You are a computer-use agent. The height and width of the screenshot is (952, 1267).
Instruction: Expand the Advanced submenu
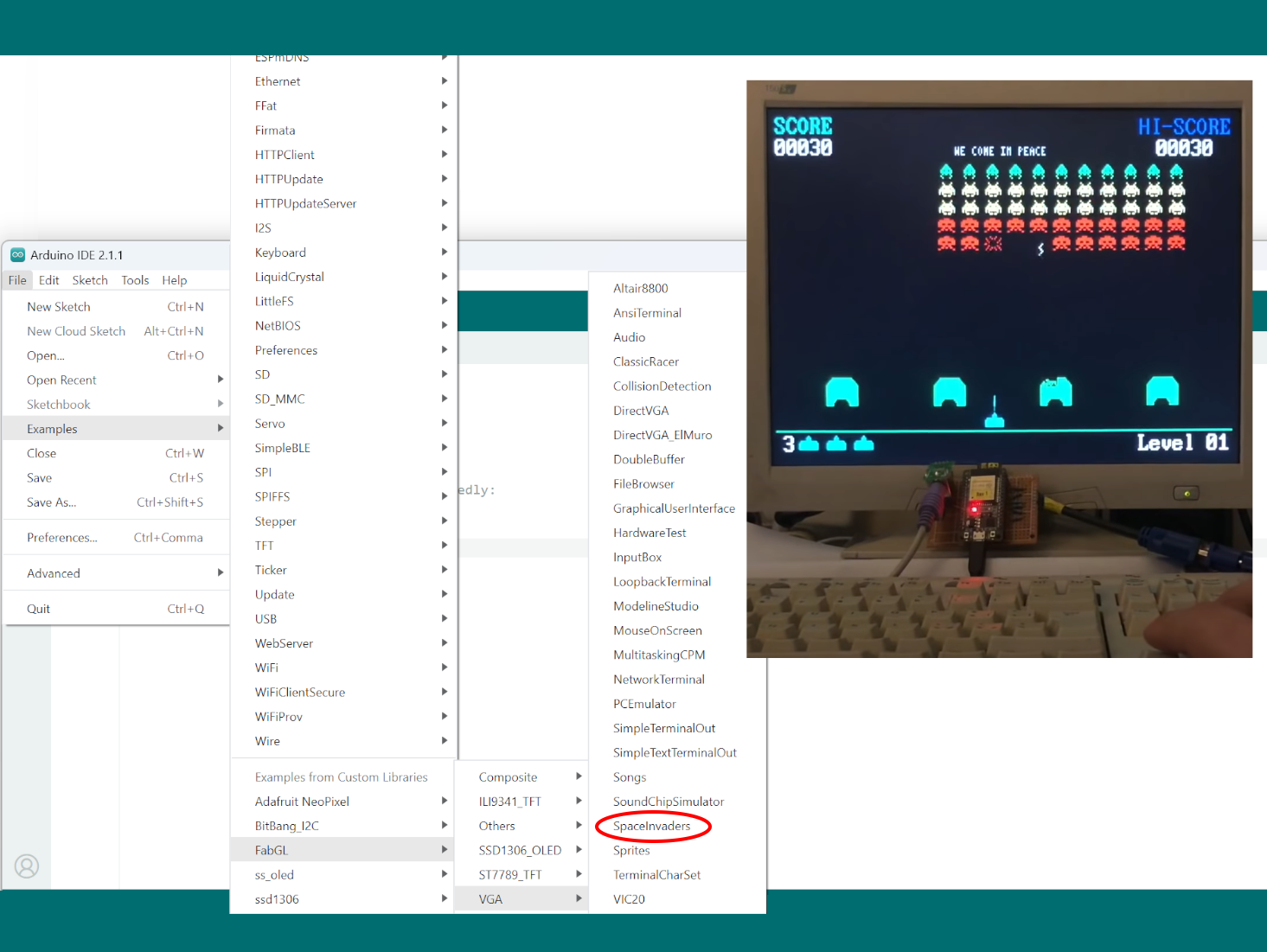[53, 572]
